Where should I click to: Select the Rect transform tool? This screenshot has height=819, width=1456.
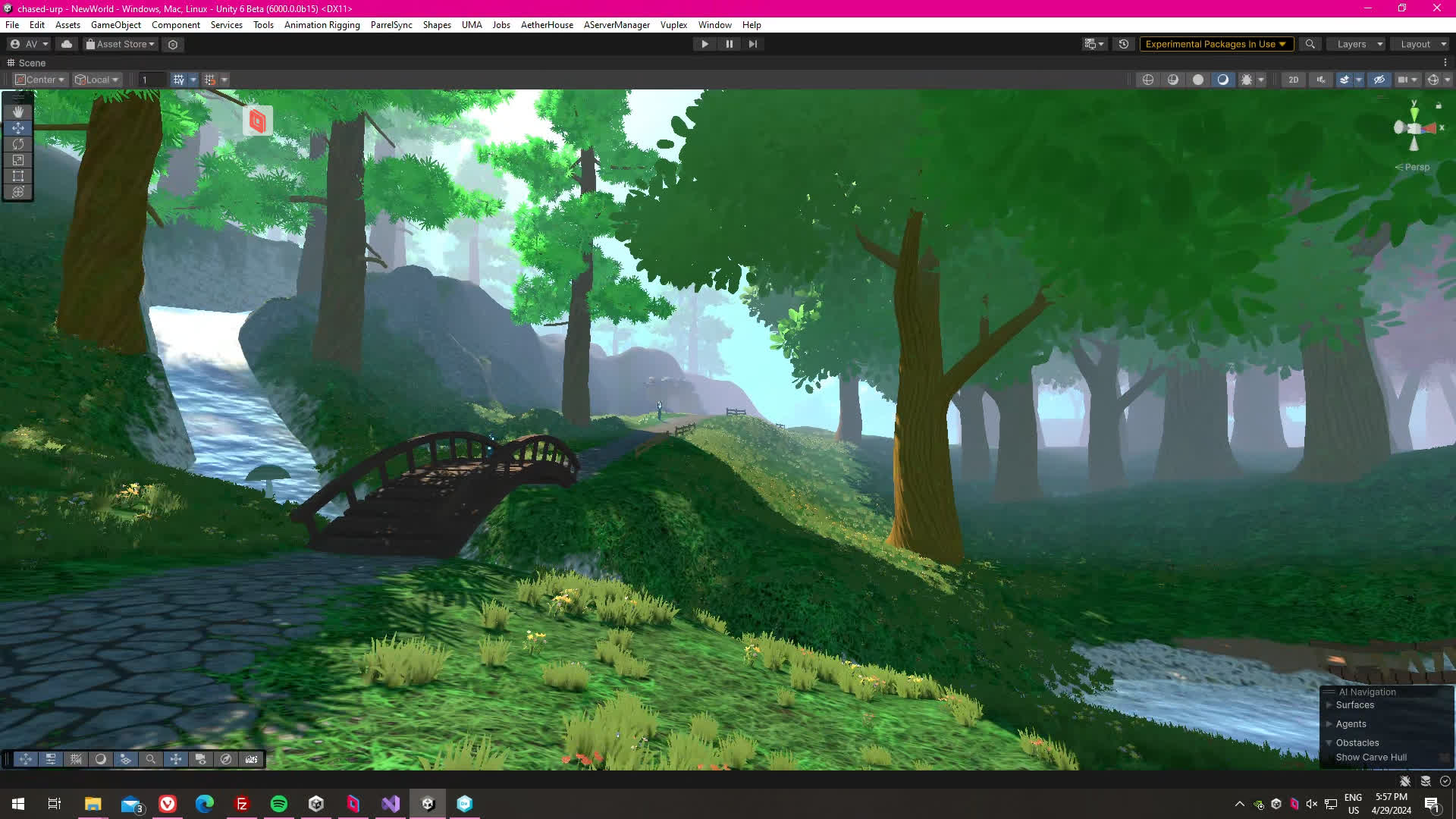[x=18, y=176]
